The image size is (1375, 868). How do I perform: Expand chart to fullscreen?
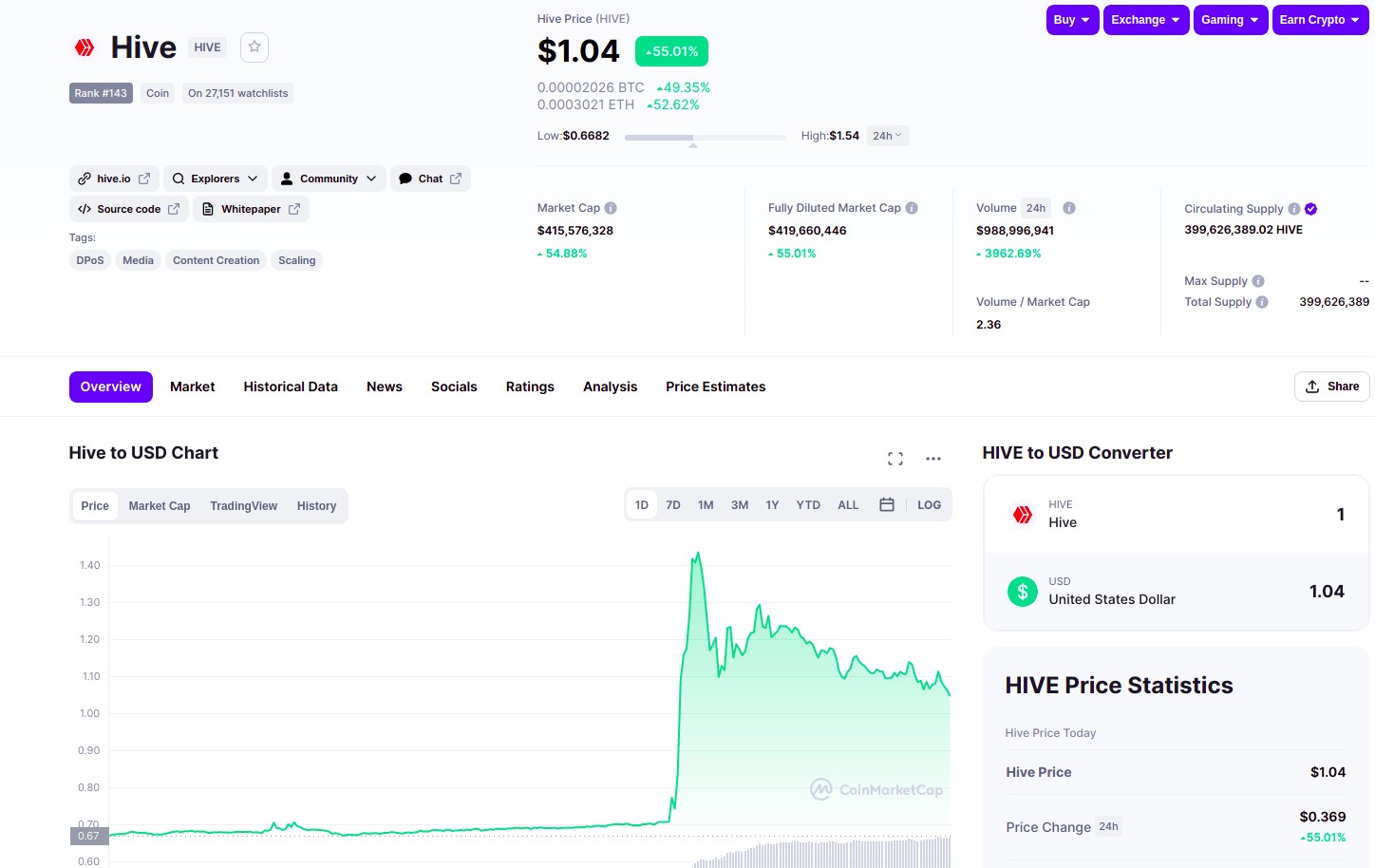[x=895, y=459]
